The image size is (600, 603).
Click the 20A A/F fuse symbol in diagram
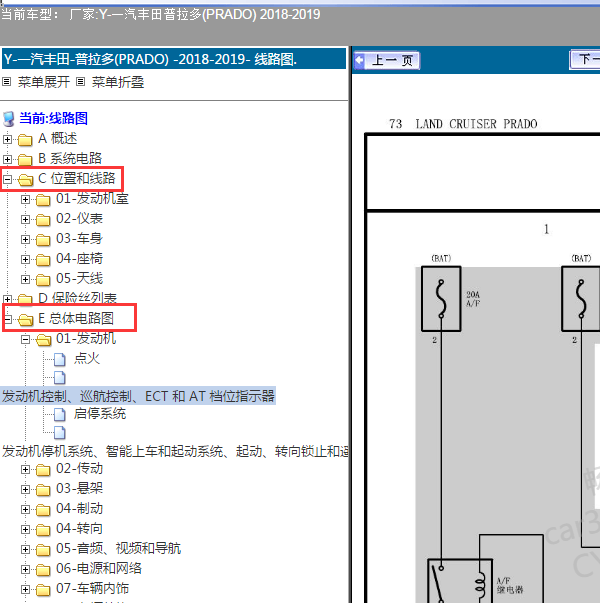[441, 299]
